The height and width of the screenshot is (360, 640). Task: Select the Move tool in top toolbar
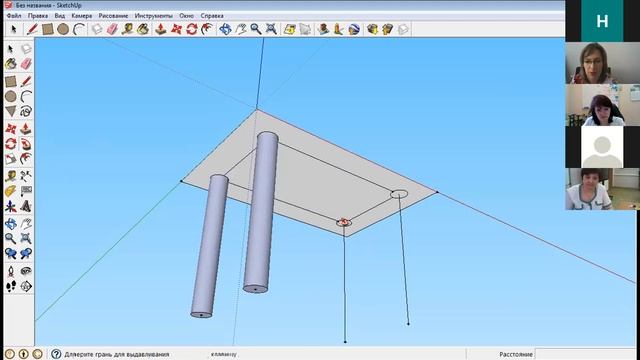coord(176,29)
